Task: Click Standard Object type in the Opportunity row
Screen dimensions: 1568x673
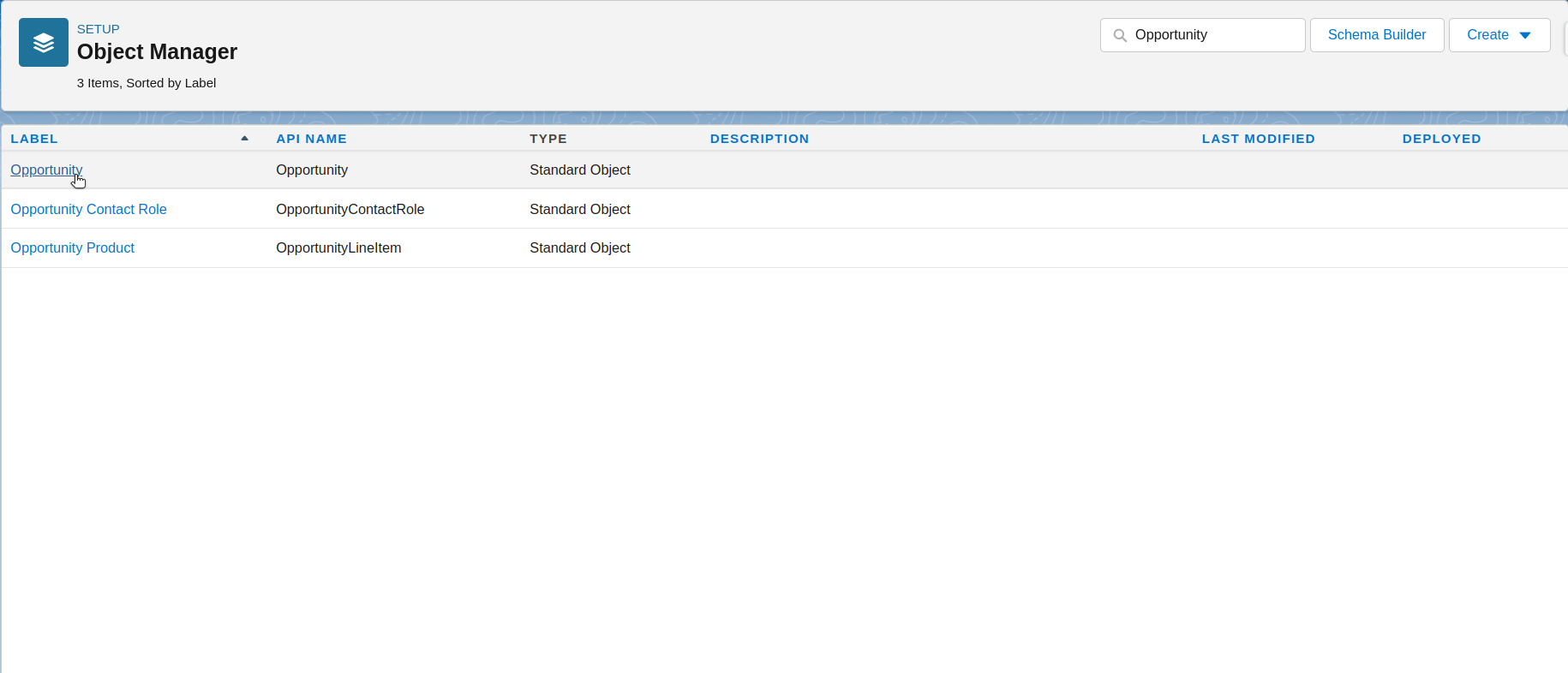Action: (x=580, y=170)
